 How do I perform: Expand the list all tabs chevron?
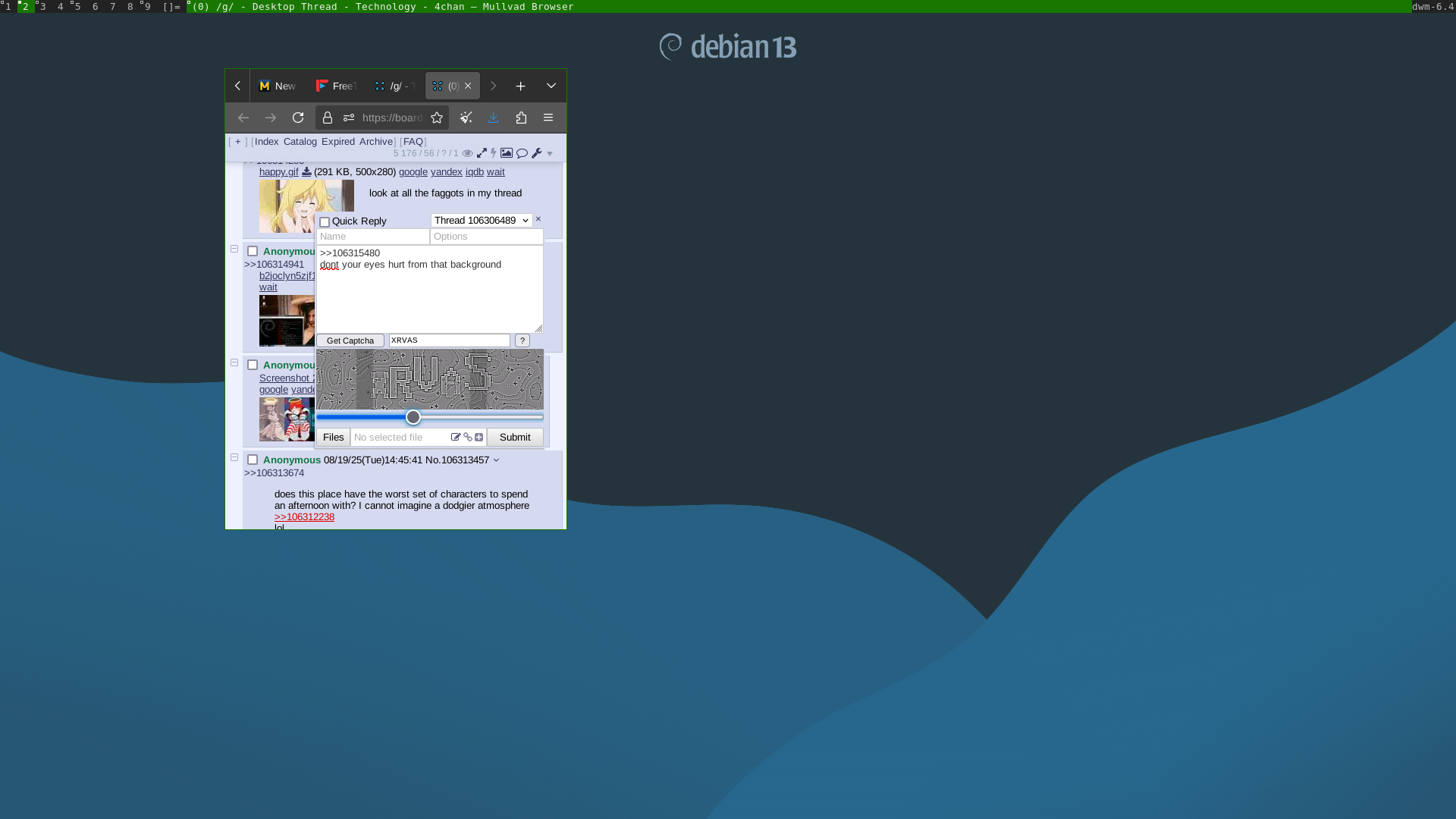[x=551, y=86]
